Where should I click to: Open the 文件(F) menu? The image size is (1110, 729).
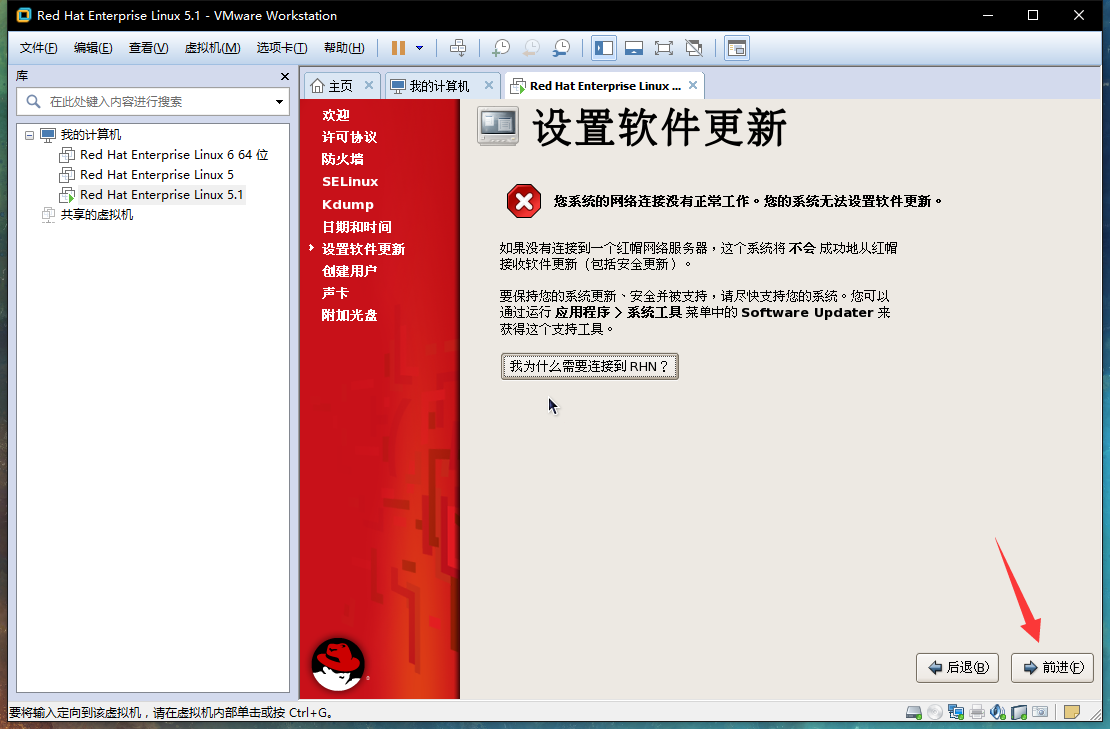(38, 48)
